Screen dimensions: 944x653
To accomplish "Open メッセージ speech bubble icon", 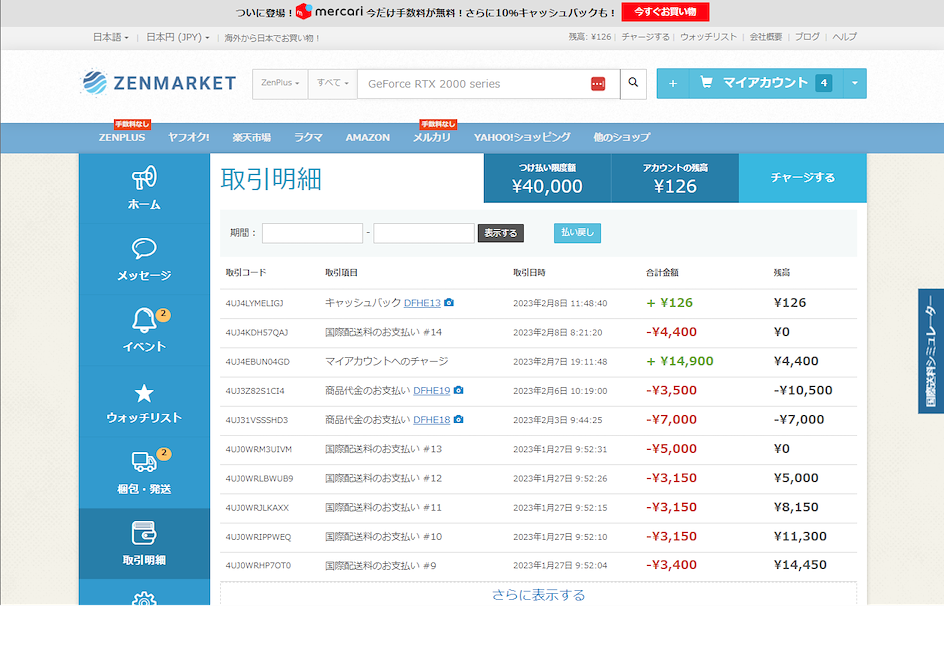I will (144, 248).
